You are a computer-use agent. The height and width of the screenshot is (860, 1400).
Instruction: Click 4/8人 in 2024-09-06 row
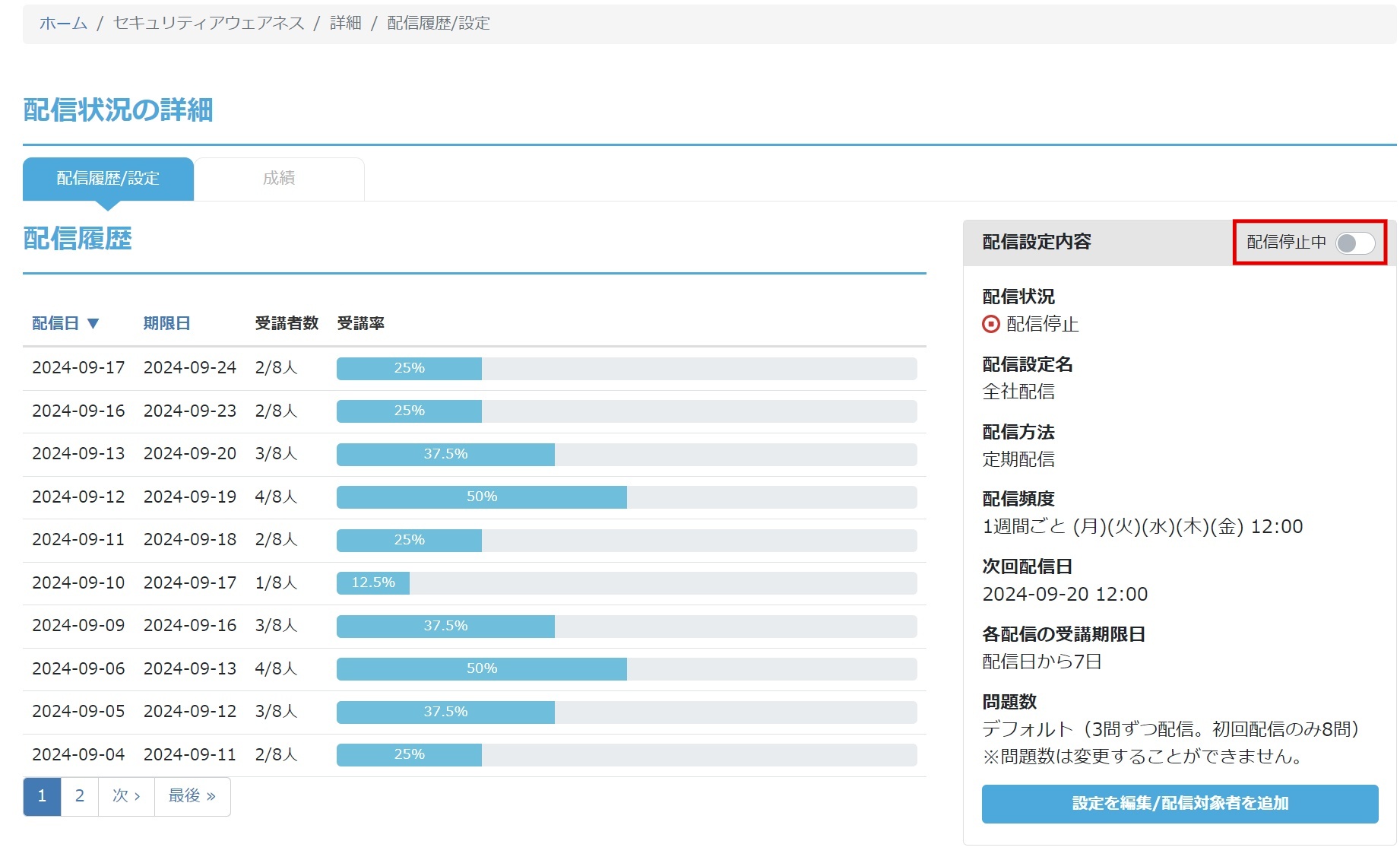pos(276,669)
